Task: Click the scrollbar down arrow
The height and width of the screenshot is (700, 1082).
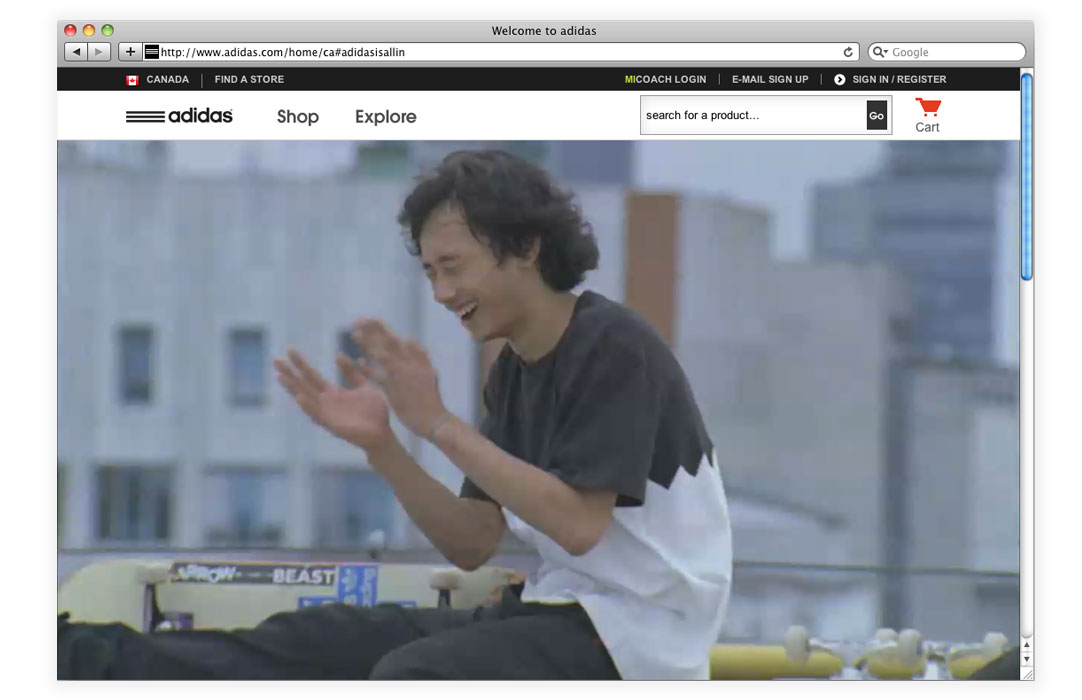Action: coord(1027,659)
